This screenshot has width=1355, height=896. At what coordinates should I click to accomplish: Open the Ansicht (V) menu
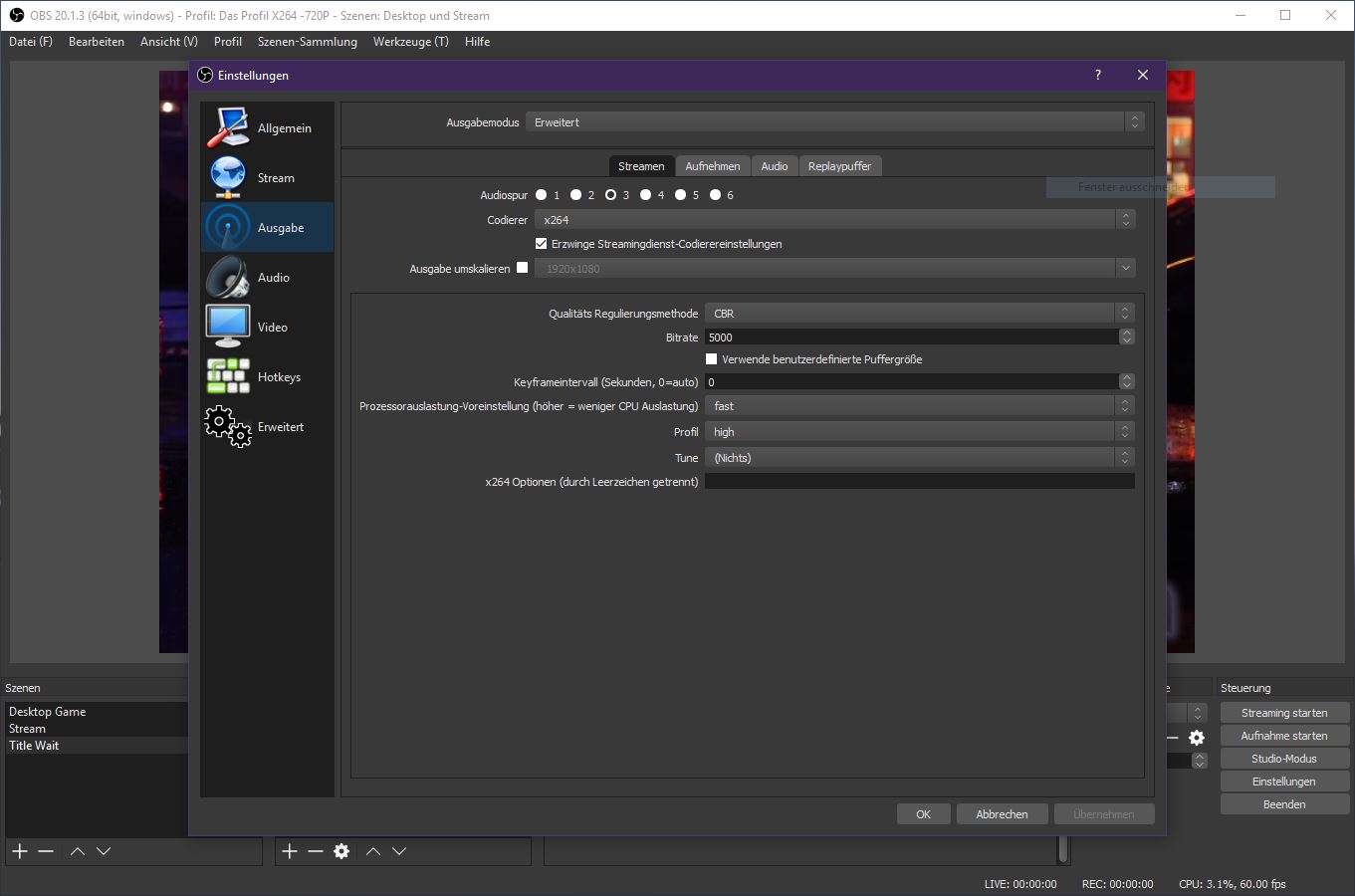click(169, 42)
